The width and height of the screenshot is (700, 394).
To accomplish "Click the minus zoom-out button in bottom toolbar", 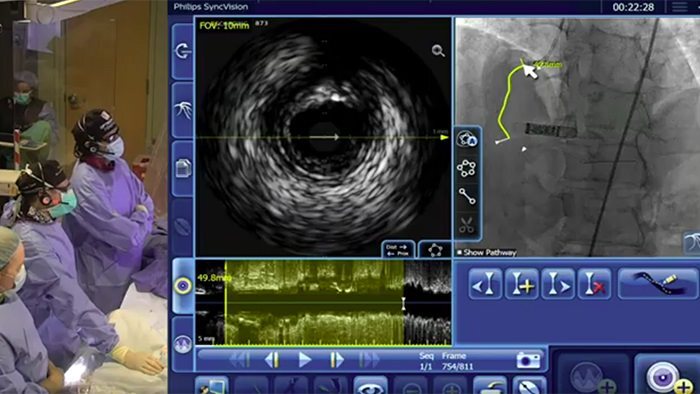I will pyautogui.click(x=411, y=386).
